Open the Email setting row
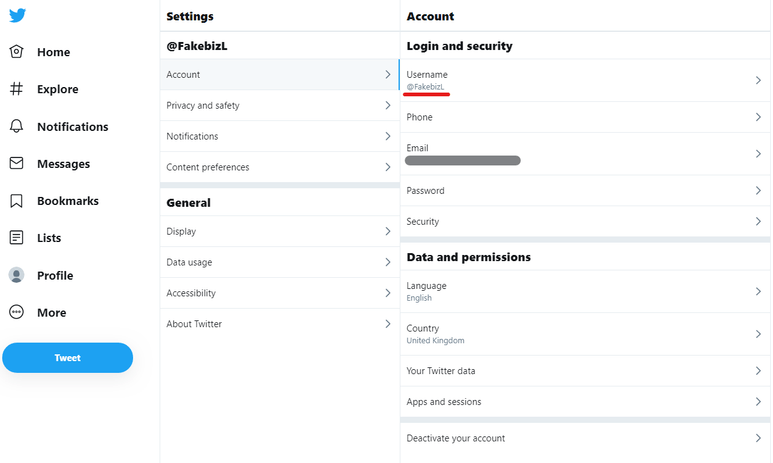 click(585, 154)
